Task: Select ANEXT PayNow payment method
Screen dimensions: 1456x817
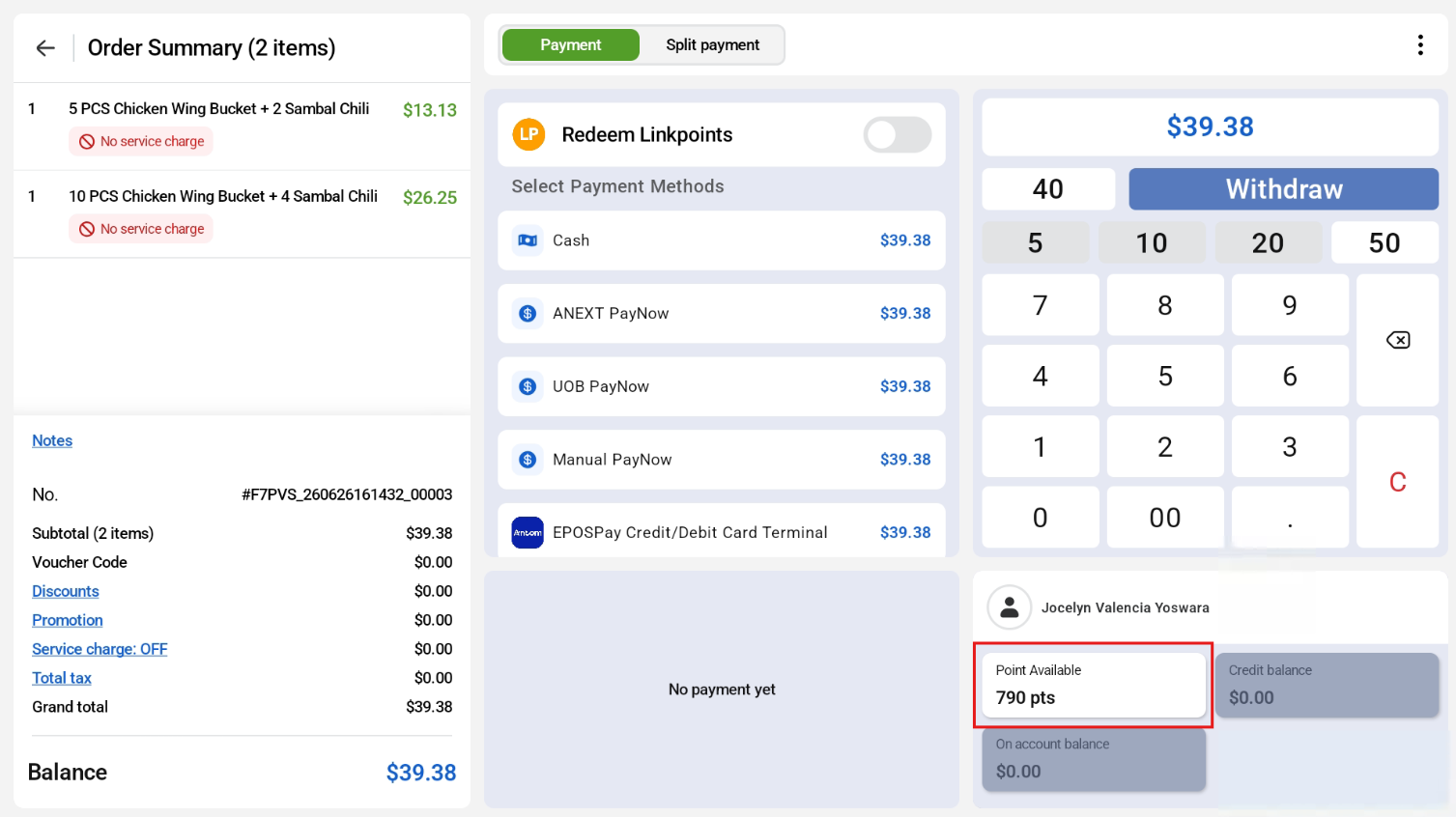Action: click(722, 314)
